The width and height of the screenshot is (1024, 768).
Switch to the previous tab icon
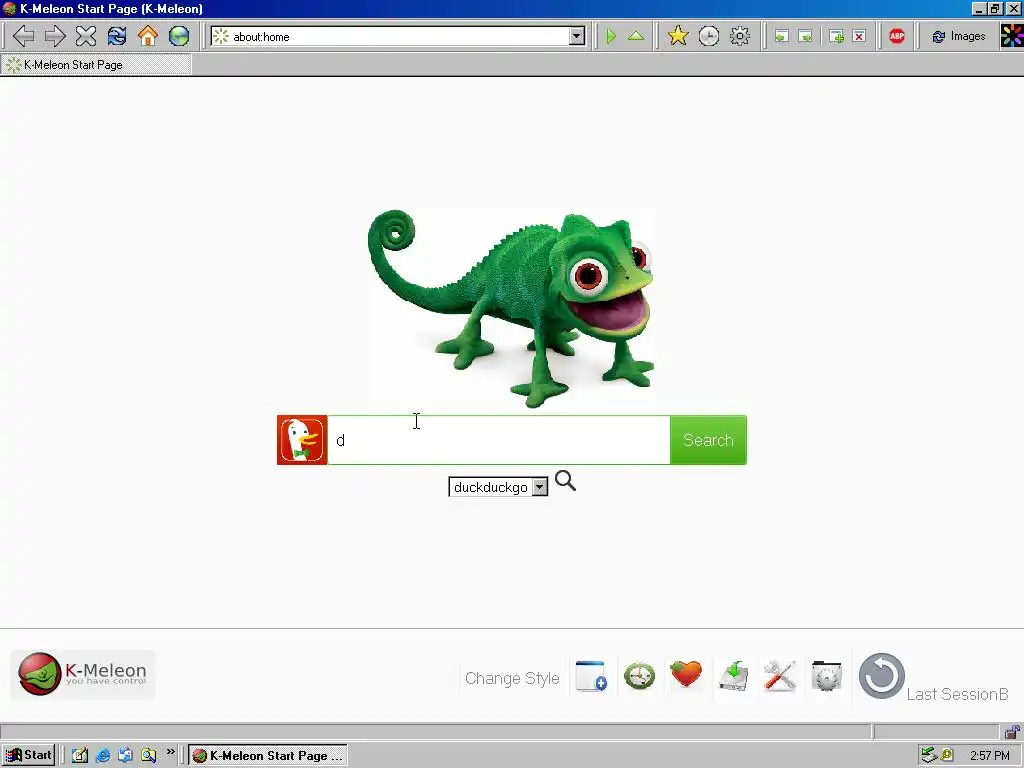781,37
